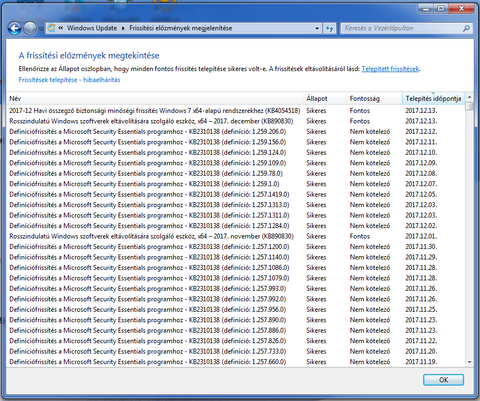480x401 pixels.
Task: Select the definition 1.257.1311.0 row
Action: pos(235,215)
